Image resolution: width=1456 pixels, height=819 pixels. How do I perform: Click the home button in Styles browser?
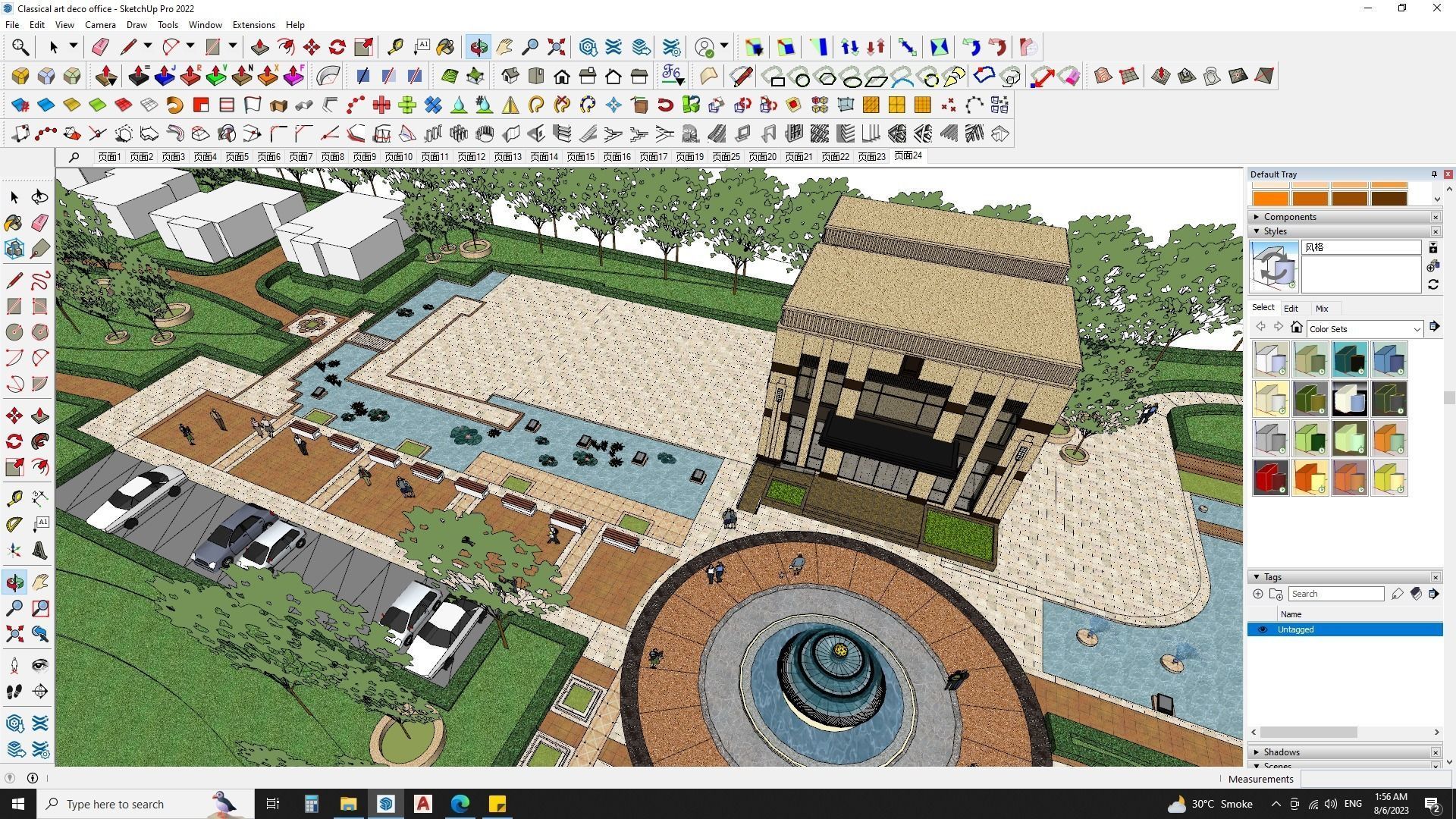point(1297,328)
